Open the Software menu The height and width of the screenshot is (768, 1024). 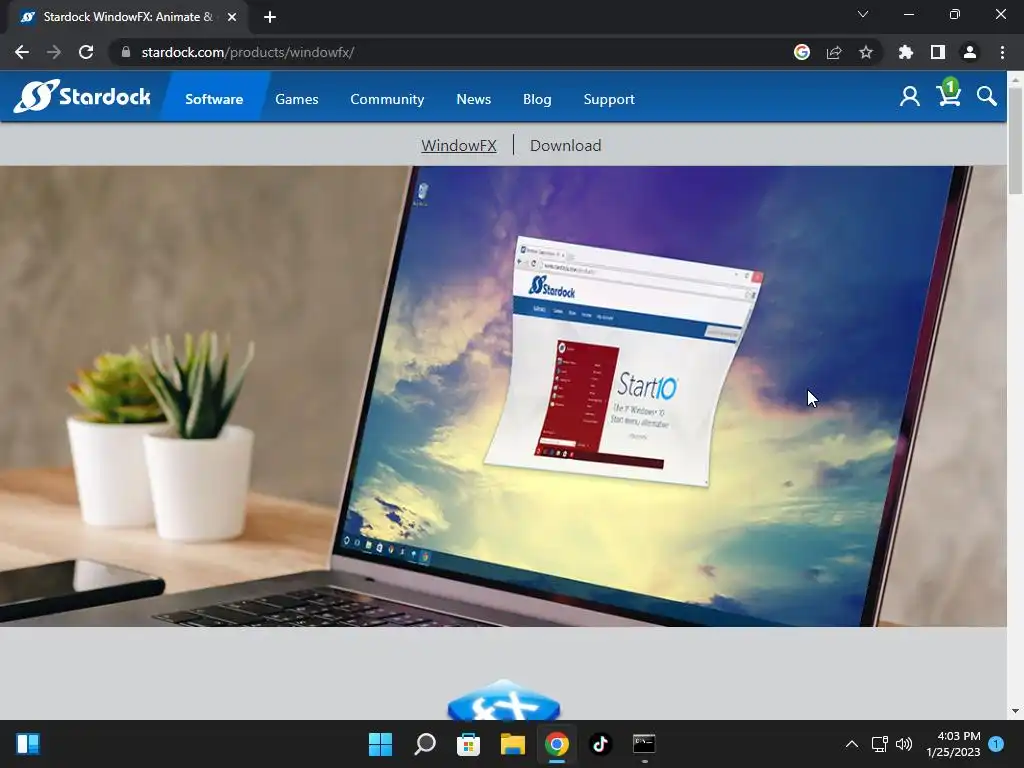[x=214, y=99]
